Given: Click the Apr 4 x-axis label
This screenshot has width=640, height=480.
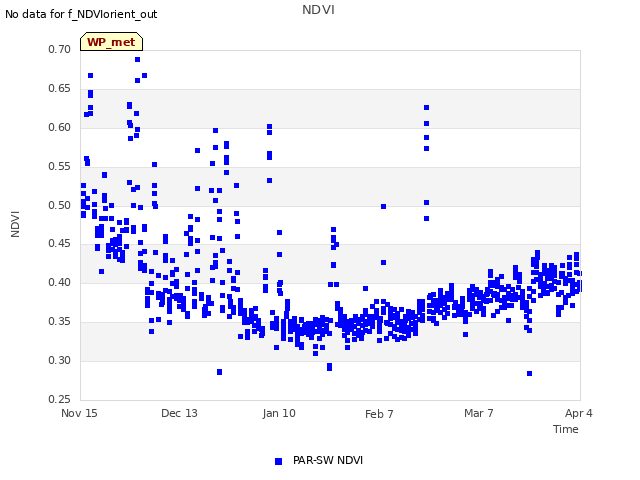Looking at the screenshot, I should pyautogui.click(x=579, y=413).
